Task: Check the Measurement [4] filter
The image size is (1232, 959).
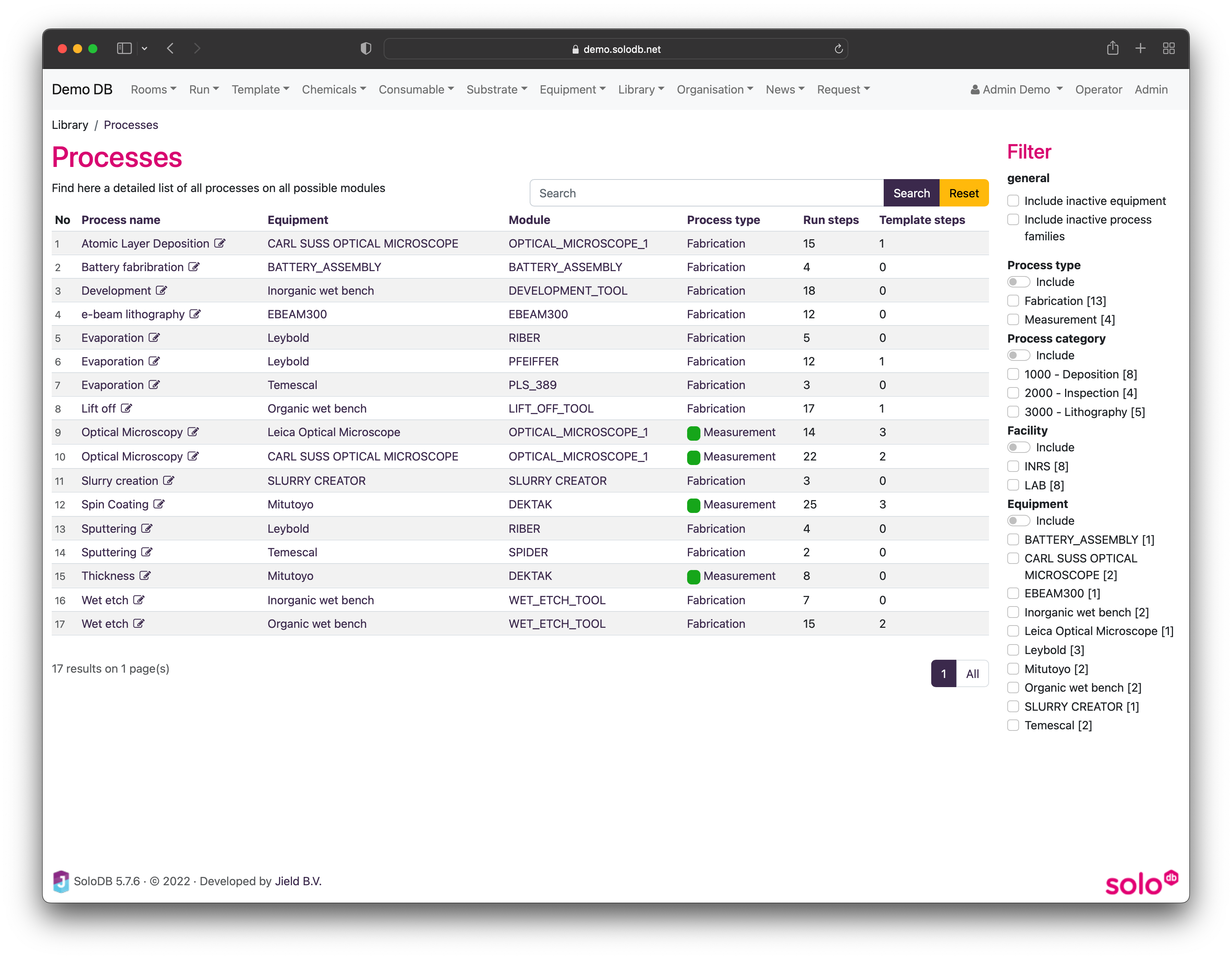Action: [x=1013, y=319]
